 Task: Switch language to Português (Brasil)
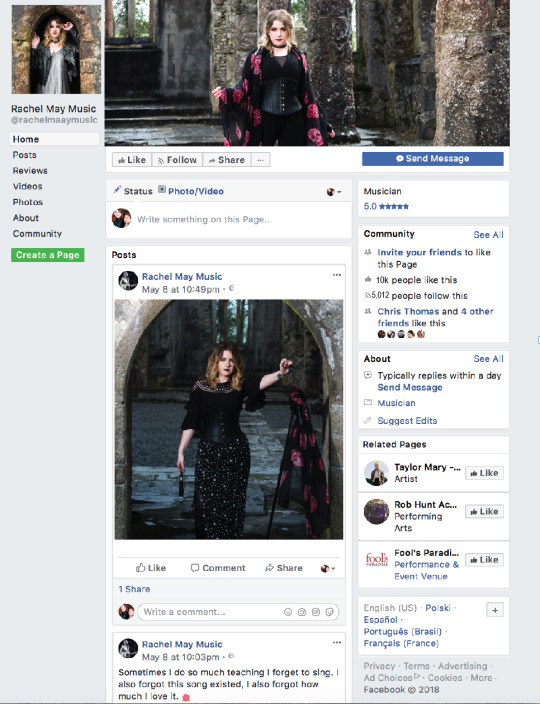(x=402, y=632)
